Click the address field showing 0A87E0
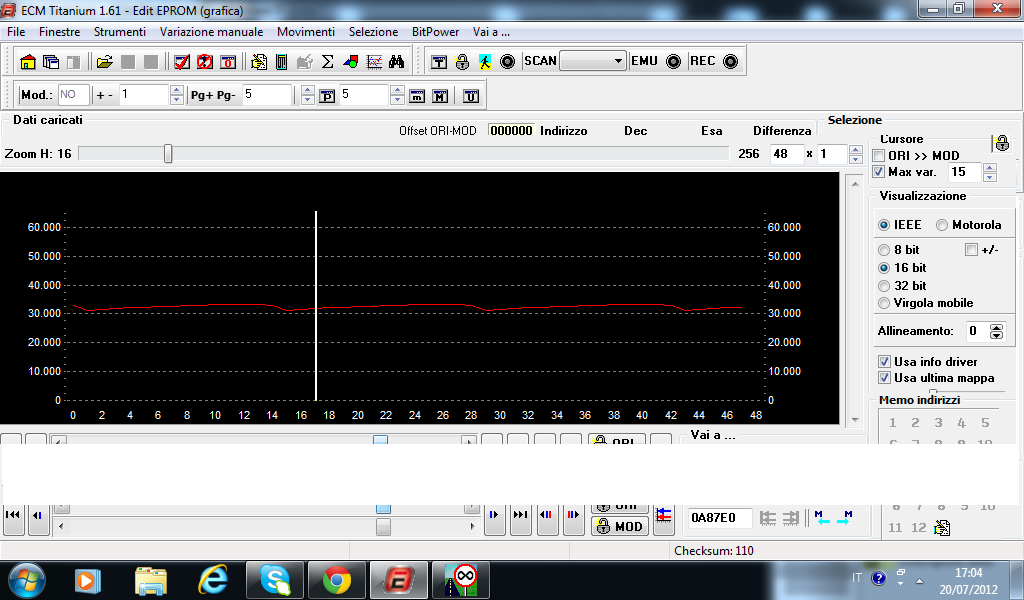The width and height of the screenshot is (1024, 600). coord(720,518)
